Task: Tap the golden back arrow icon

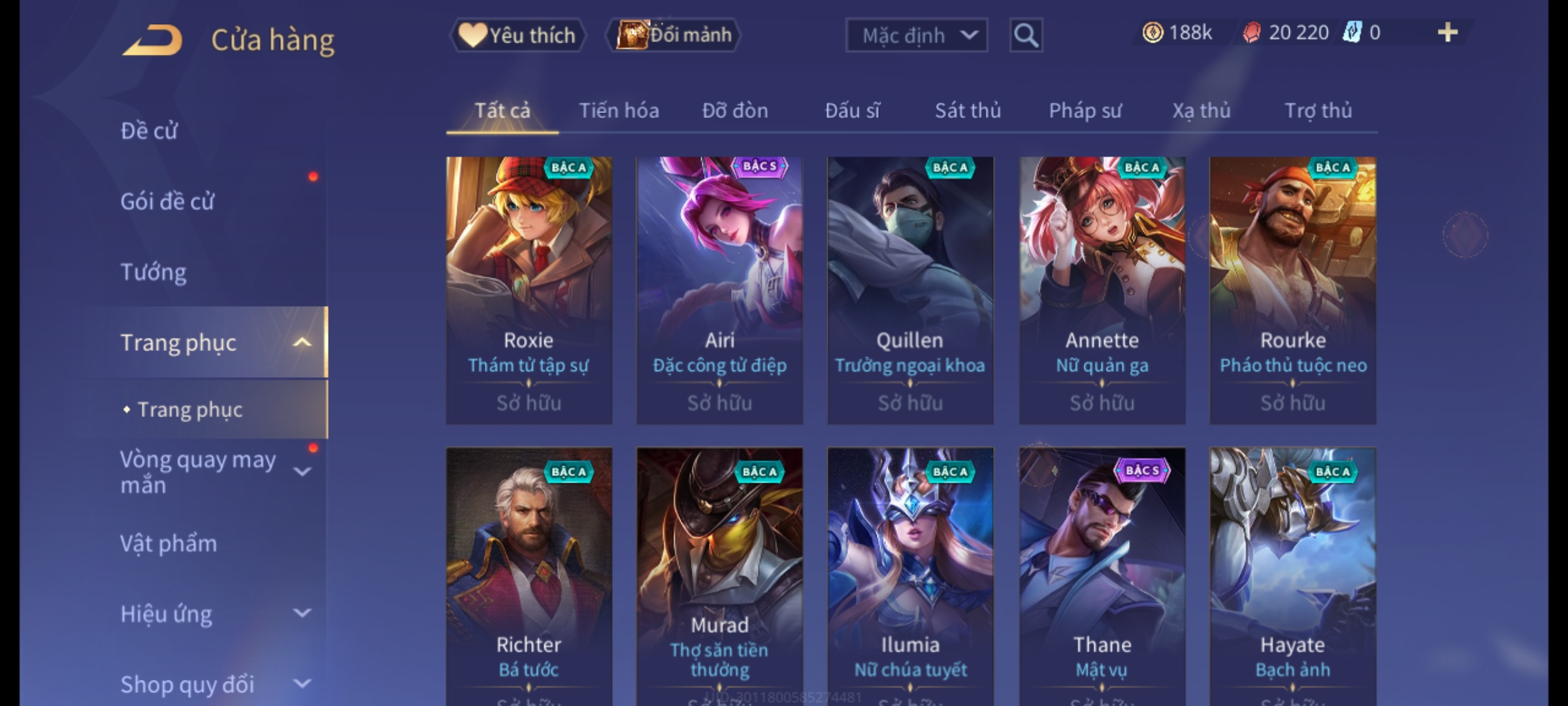Action: point(152,39)
